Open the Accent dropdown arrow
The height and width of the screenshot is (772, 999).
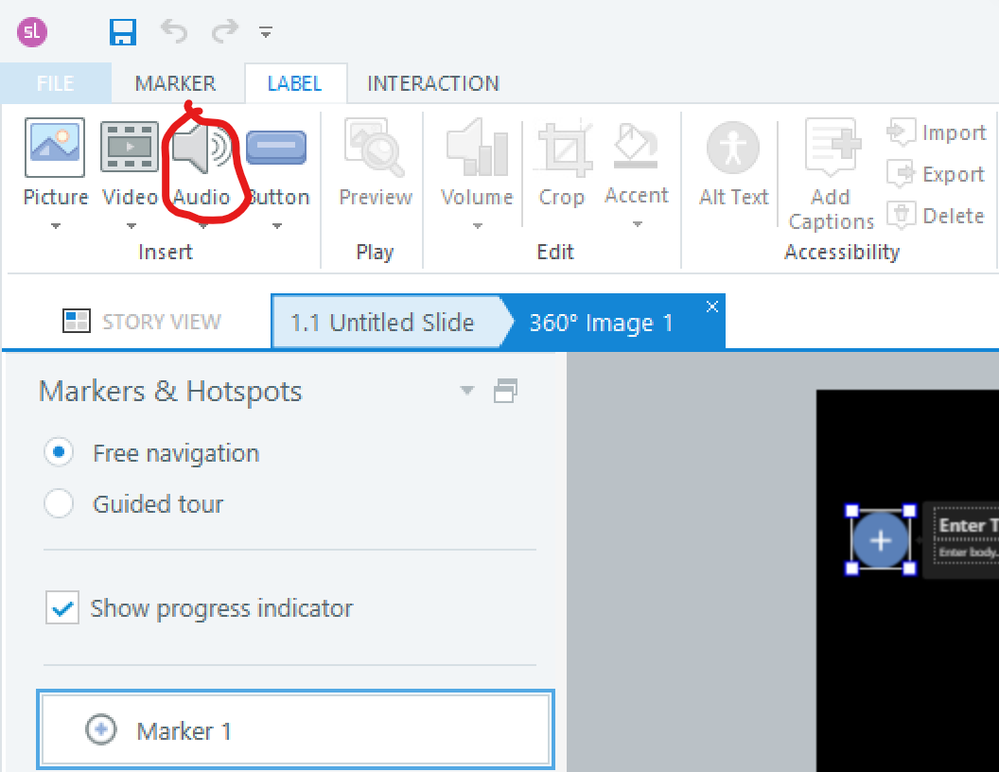point(637,224)
